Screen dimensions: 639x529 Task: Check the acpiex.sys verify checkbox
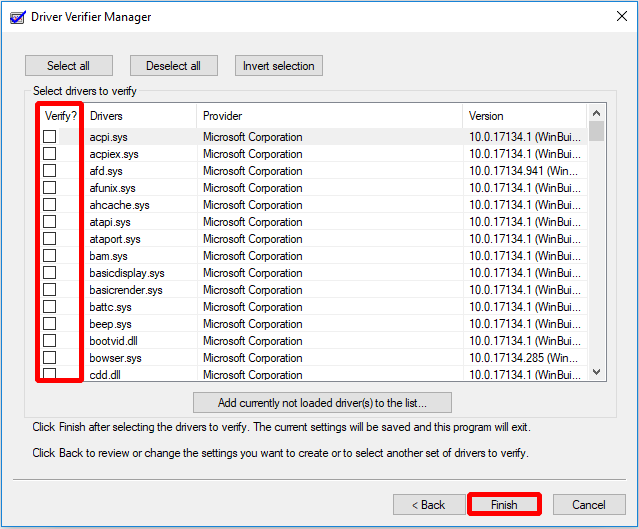pyautogui.click(x=50, y=154)
